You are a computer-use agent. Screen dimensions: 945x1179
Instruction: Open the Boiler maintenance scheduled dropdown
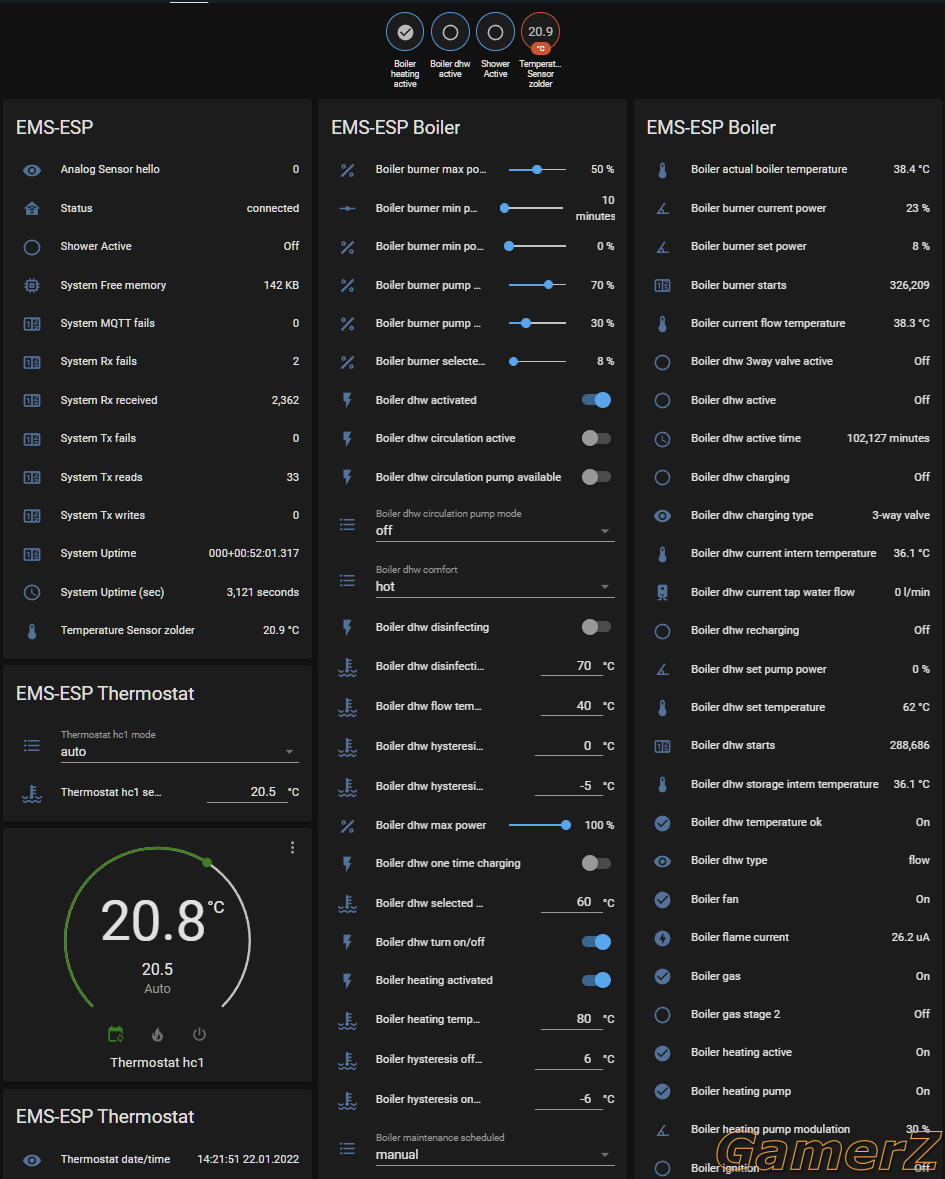click(x=495, y=1148)
